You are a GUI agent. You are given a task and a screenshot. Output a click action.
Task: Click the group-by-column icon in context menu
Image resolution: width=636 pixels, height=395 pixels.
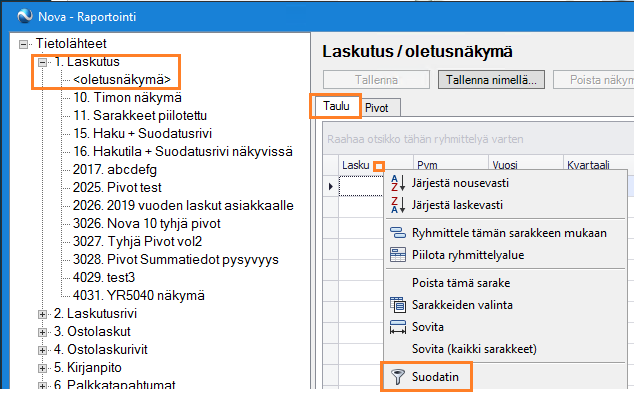(x=398, y=233)
